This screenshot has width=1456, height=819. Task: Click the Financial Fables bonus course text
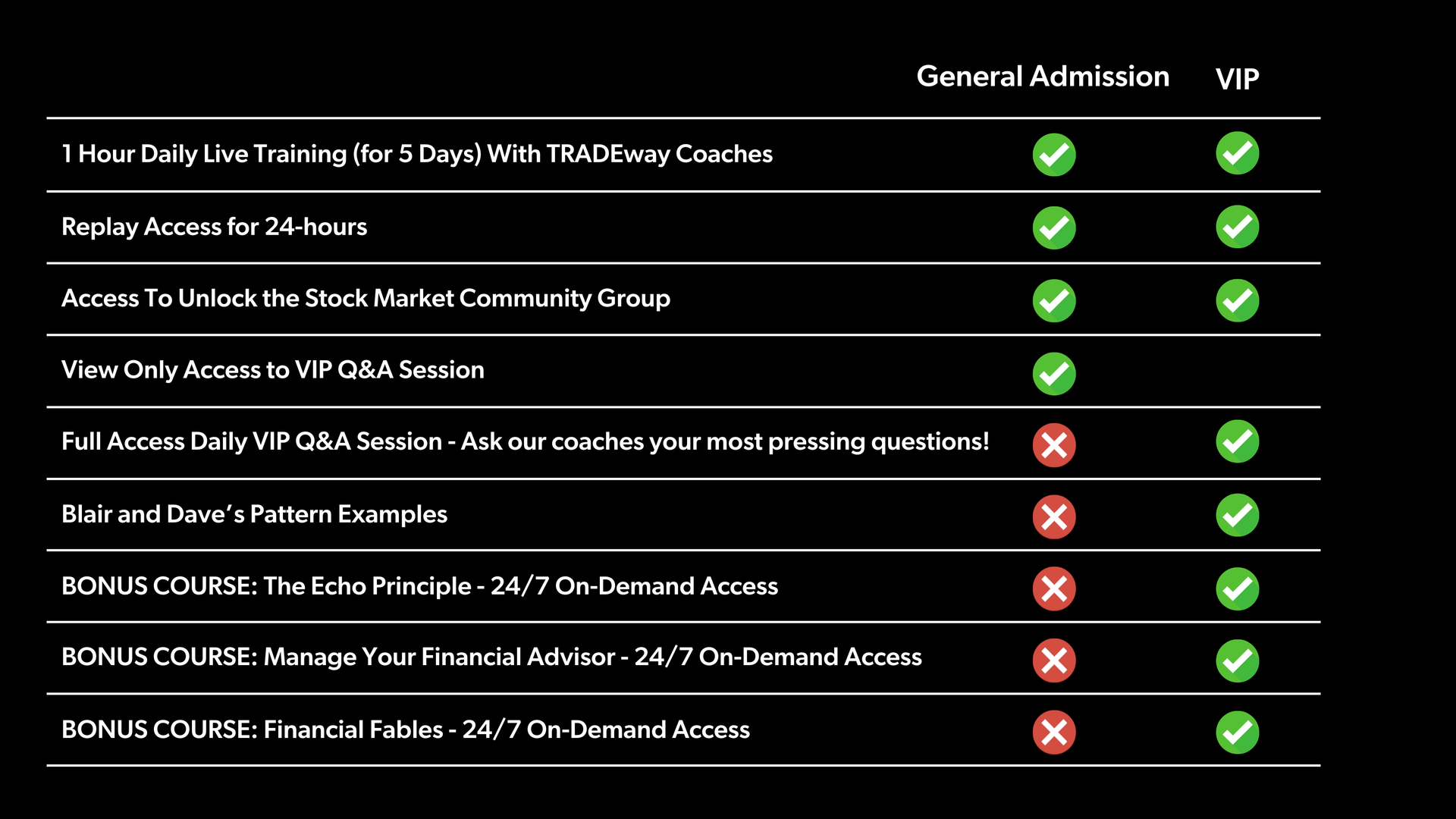point(405,730)
